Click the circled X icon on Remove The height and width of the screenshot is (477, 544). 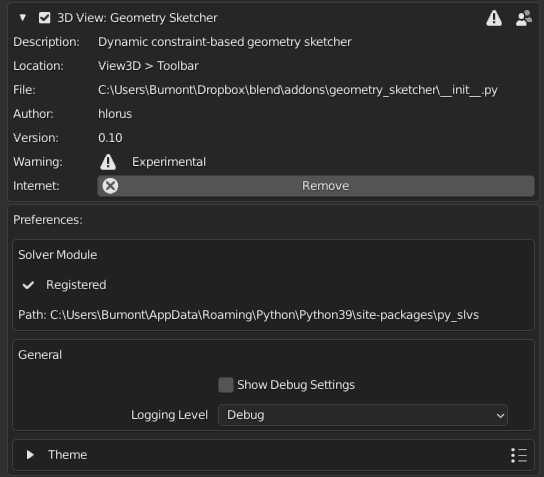pyautogui.click(x=110, y=186)
